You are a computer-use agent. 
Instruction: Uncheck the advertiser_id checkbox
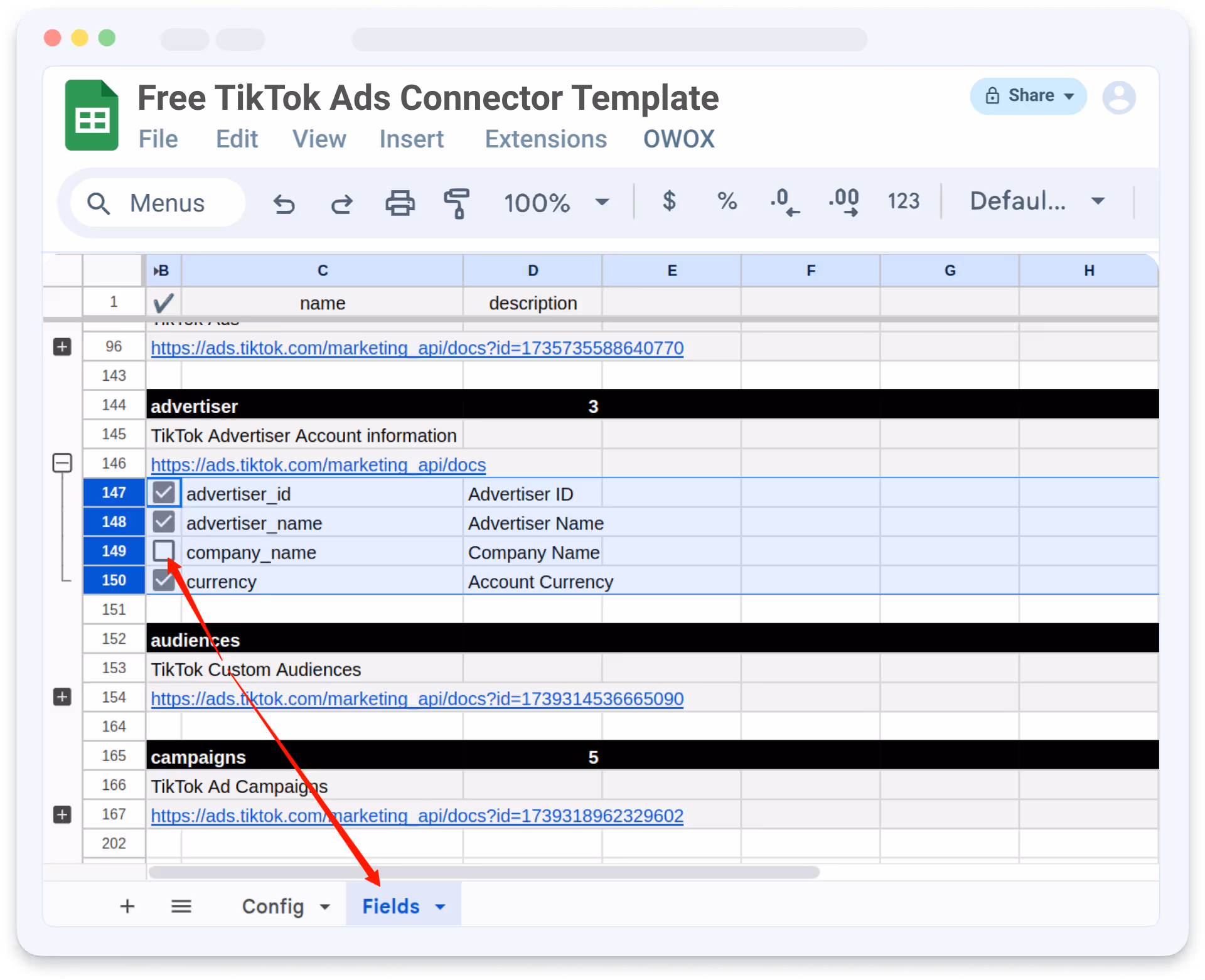tap(164, 493)
